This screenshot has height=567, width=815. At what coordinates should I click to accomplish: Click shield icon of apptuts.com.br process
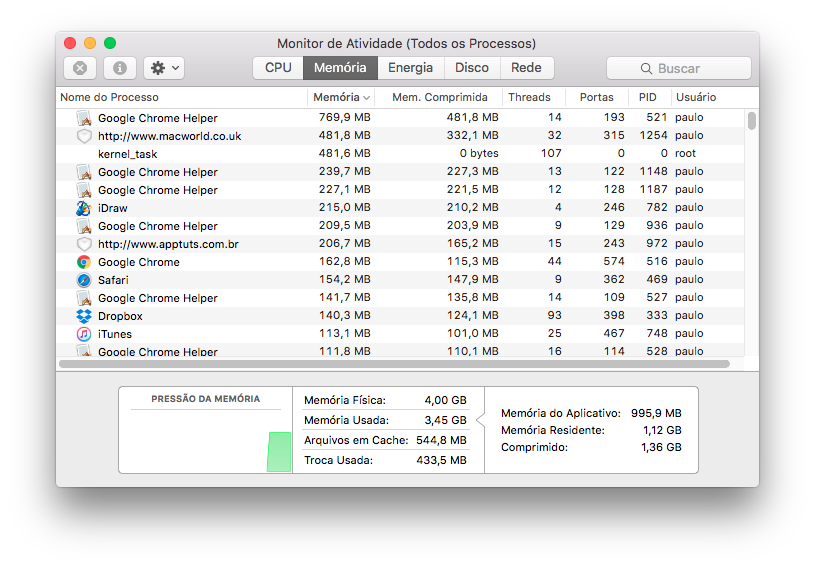tap(84, 244)
